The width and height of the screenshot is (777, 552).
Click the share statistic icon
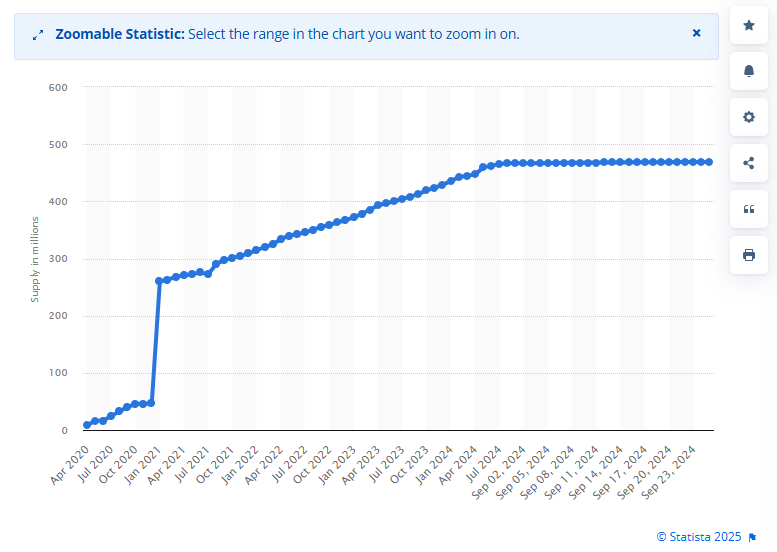(748, 163)
